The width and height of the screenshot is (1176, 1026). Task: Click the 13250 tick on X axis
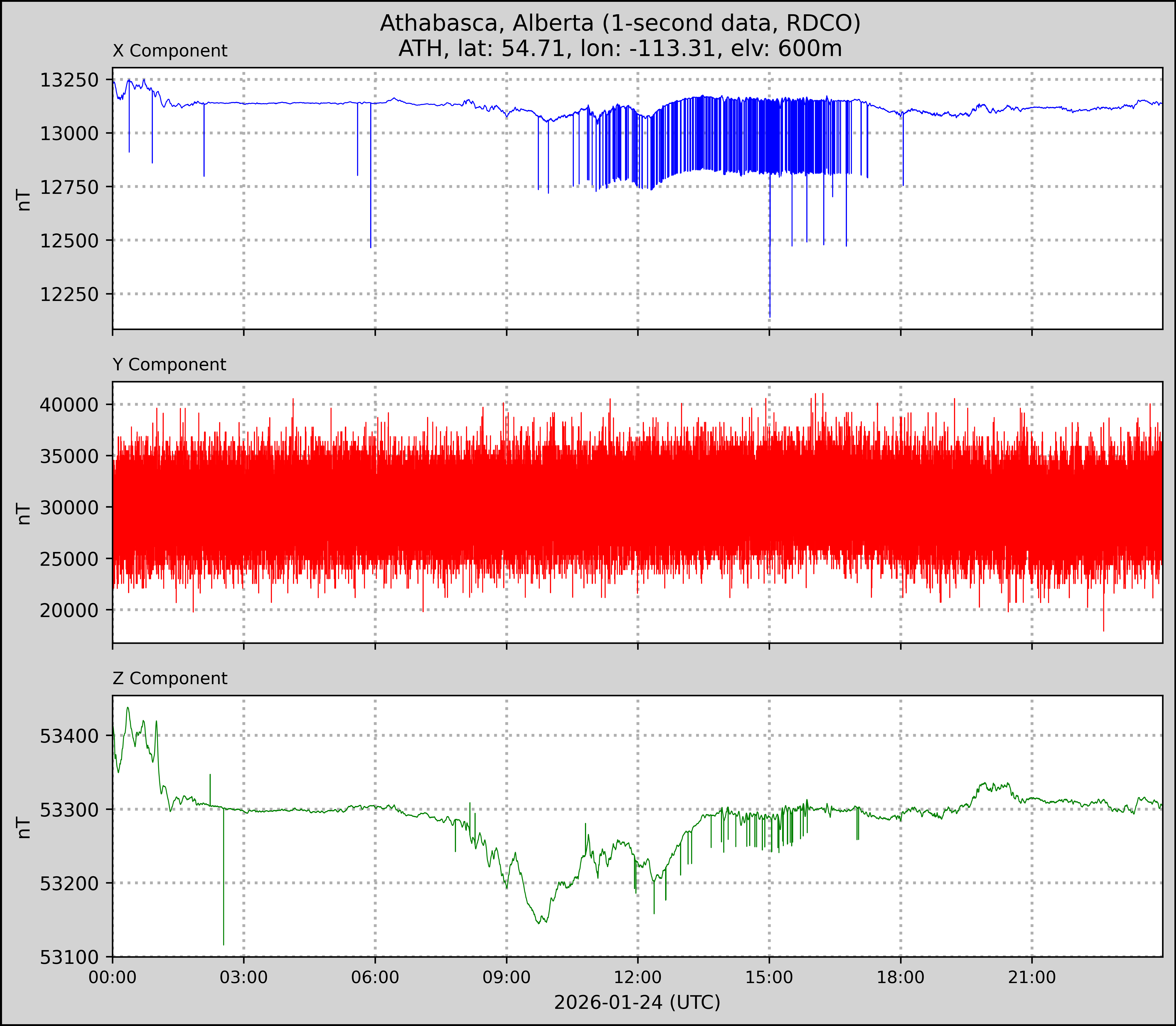point(69,80)
